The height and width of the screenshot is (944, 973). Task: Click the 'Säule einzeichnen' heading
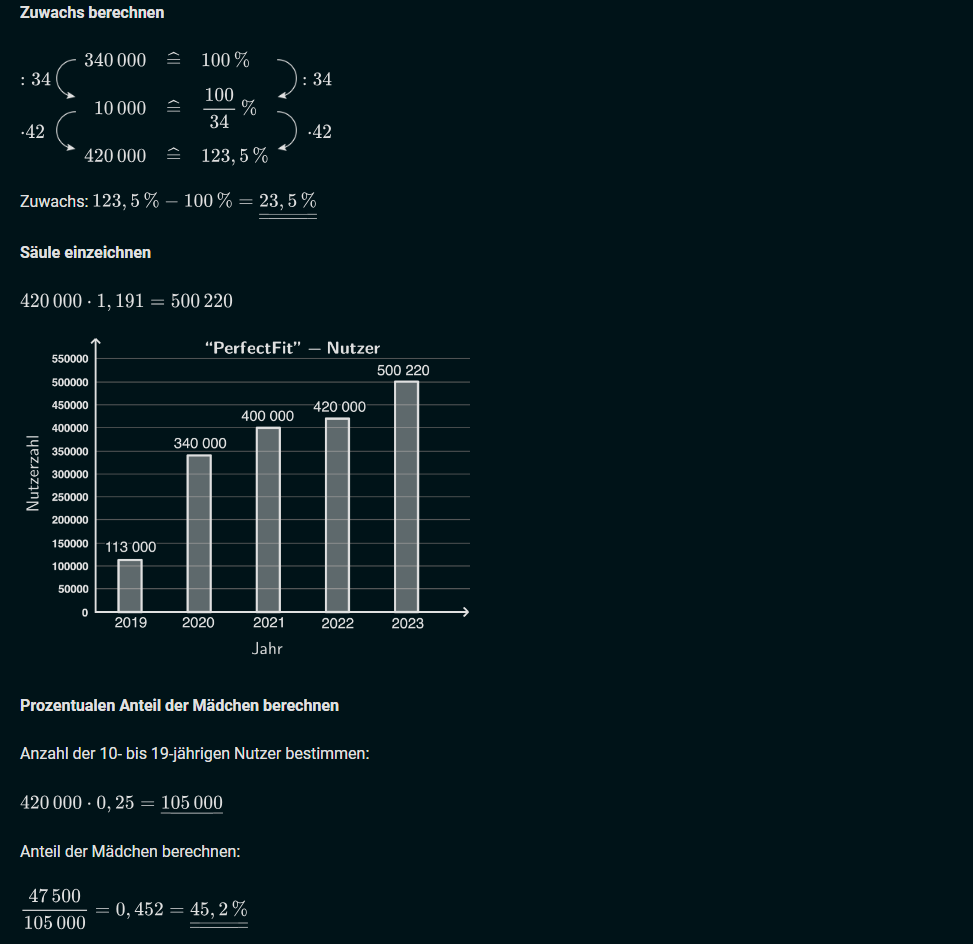[85, 253]
